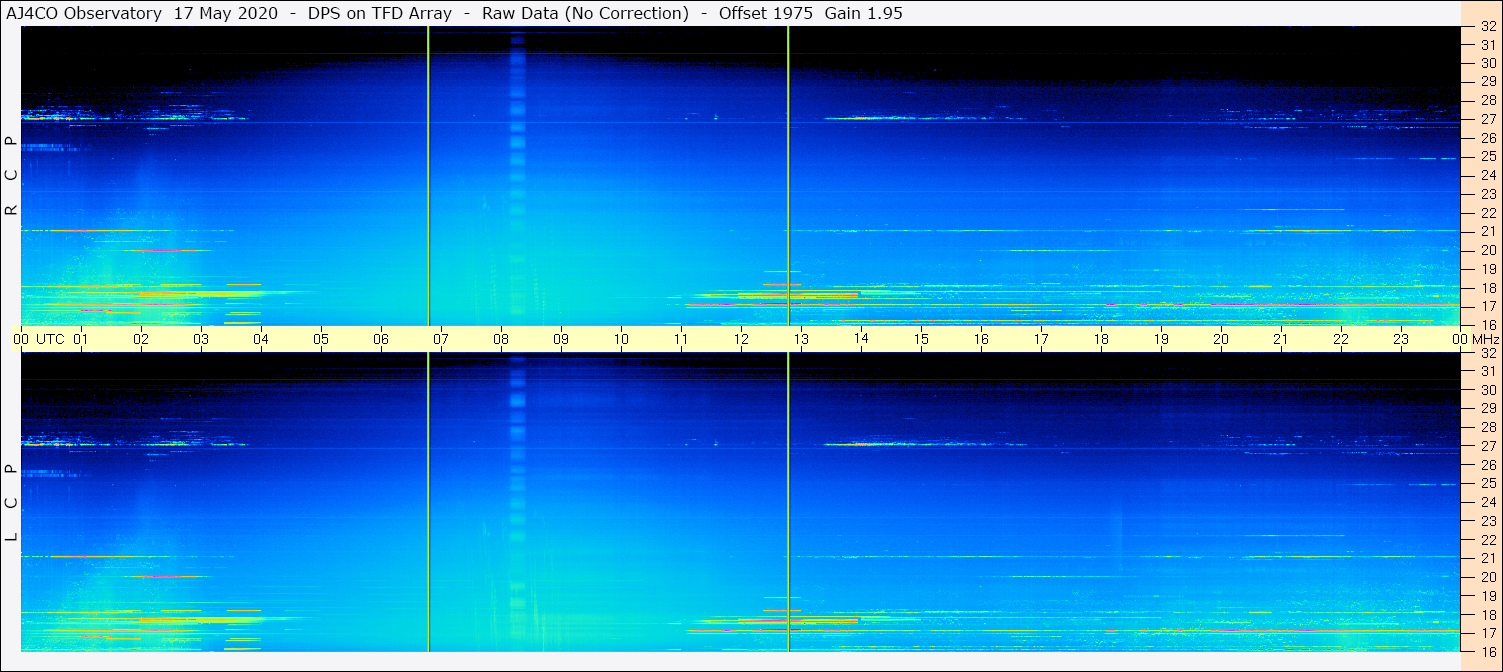Click the 27 MHz label of RCP panel
The image size is (1503, 672).
point(1488,119)
